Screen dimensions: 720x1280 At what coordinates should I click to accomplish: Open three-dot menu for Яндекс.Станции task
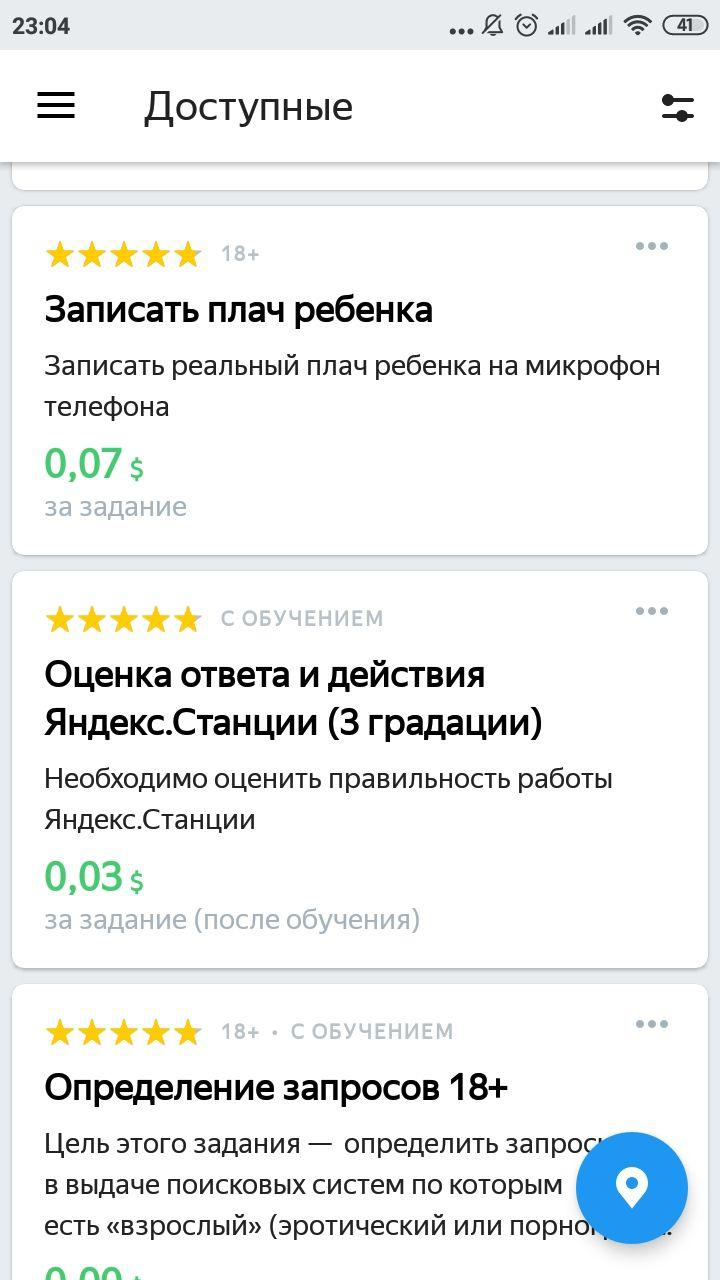651,611
